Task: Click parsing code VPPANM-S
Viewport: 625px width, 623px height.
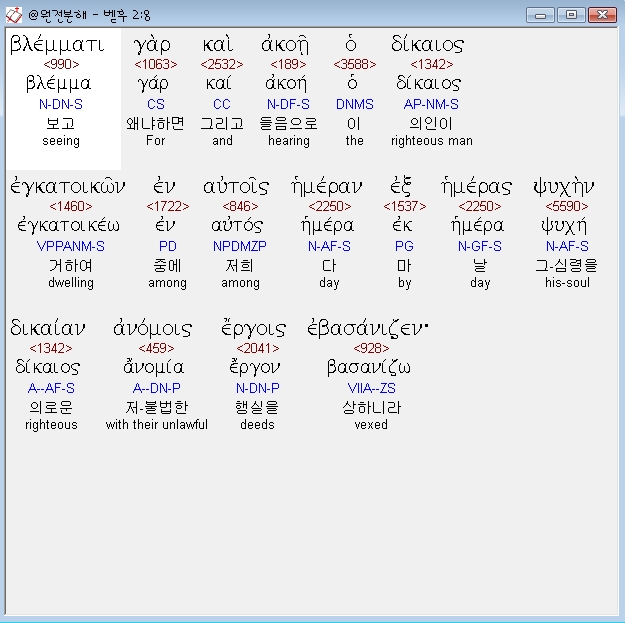Action: [x=71, y=246]
